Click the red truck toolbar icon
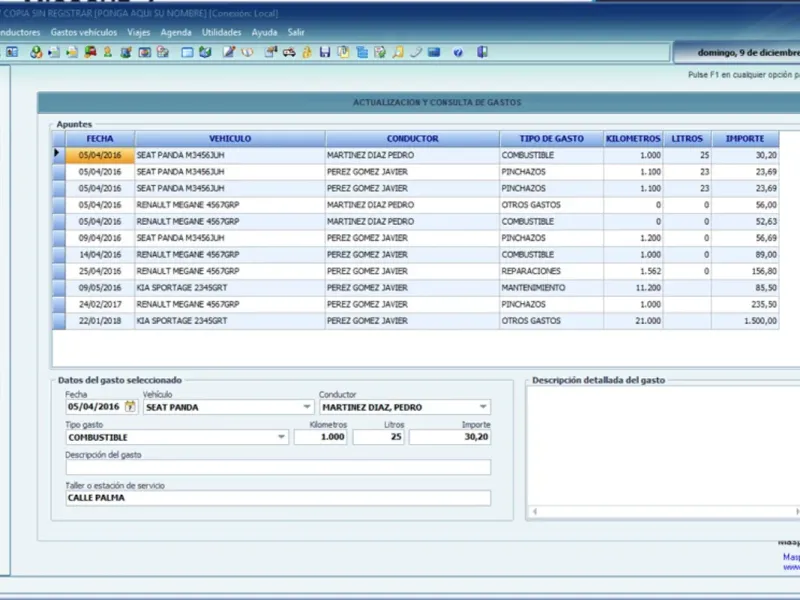 (x=90, y=52)
